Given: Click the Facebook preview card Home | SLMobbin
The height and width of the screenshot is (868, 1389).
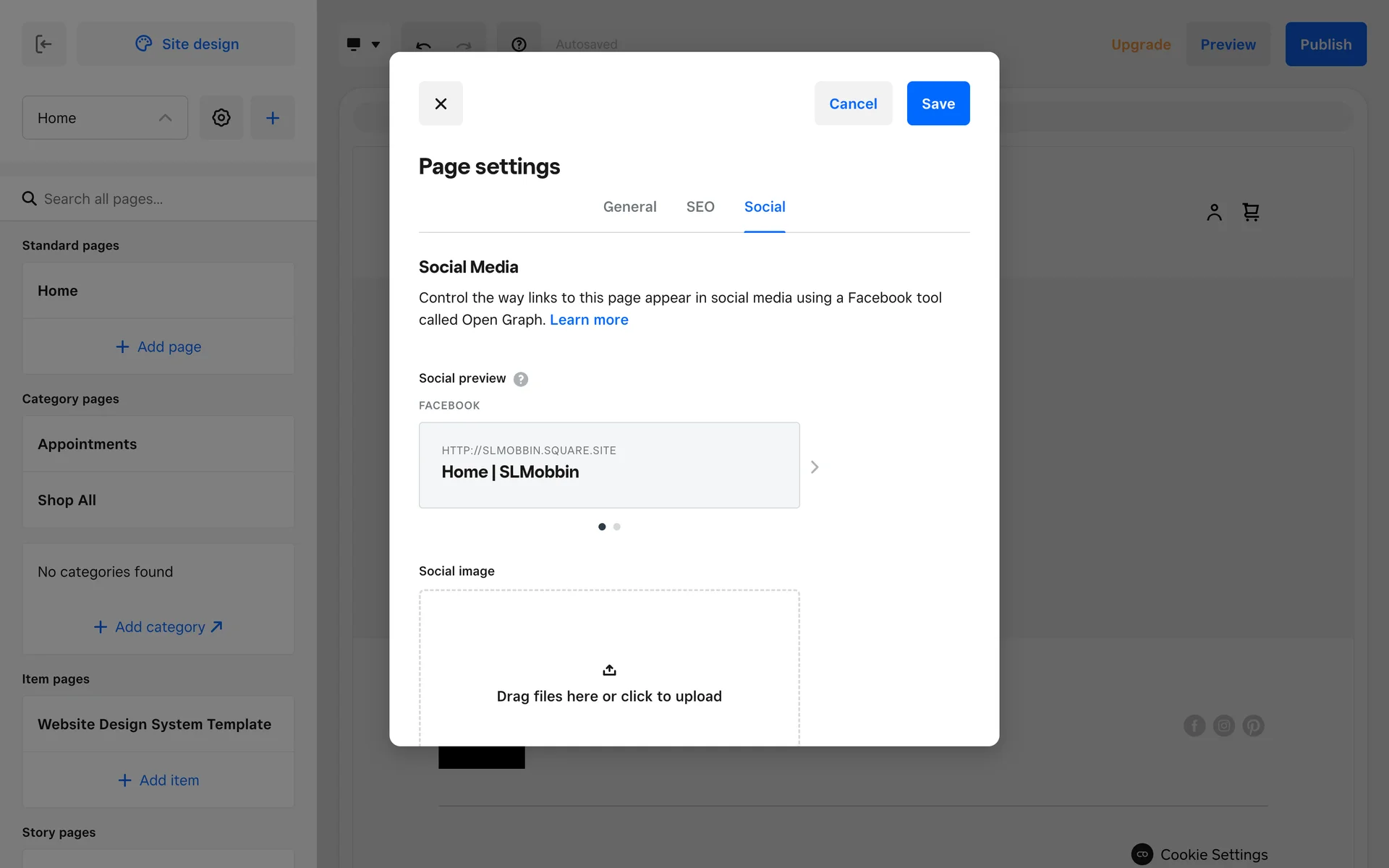Looking at the screenshot, I should [609, 465].
